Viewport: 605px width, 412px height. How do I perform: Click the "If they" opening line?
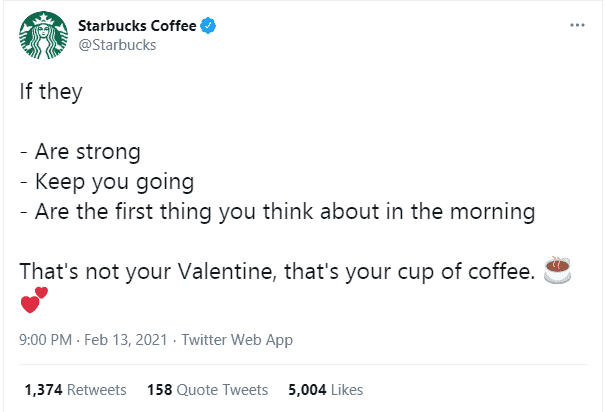tap(51, 93)
